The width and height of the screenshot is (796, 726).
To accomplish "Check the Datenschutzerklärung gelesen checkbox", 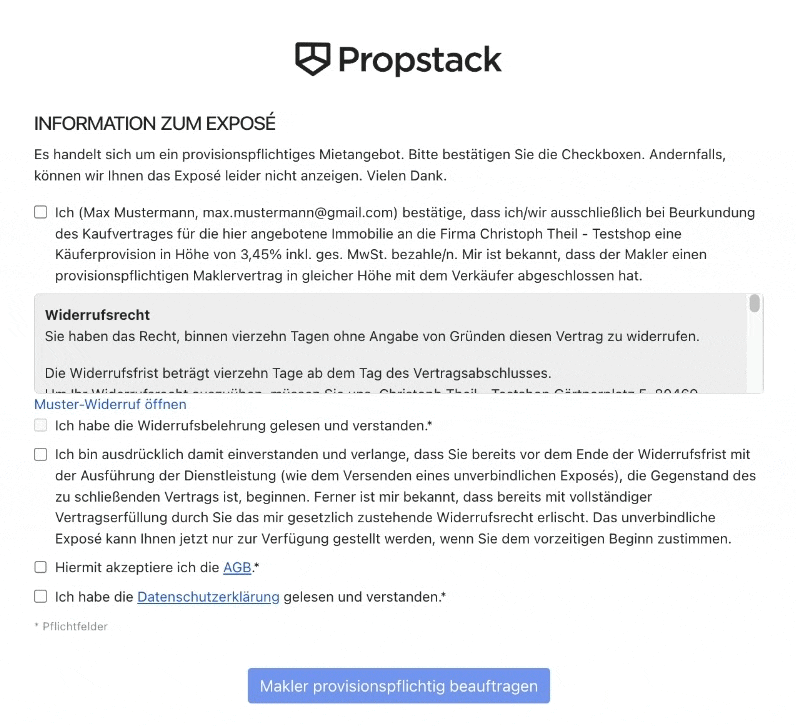I will point(41,596).
